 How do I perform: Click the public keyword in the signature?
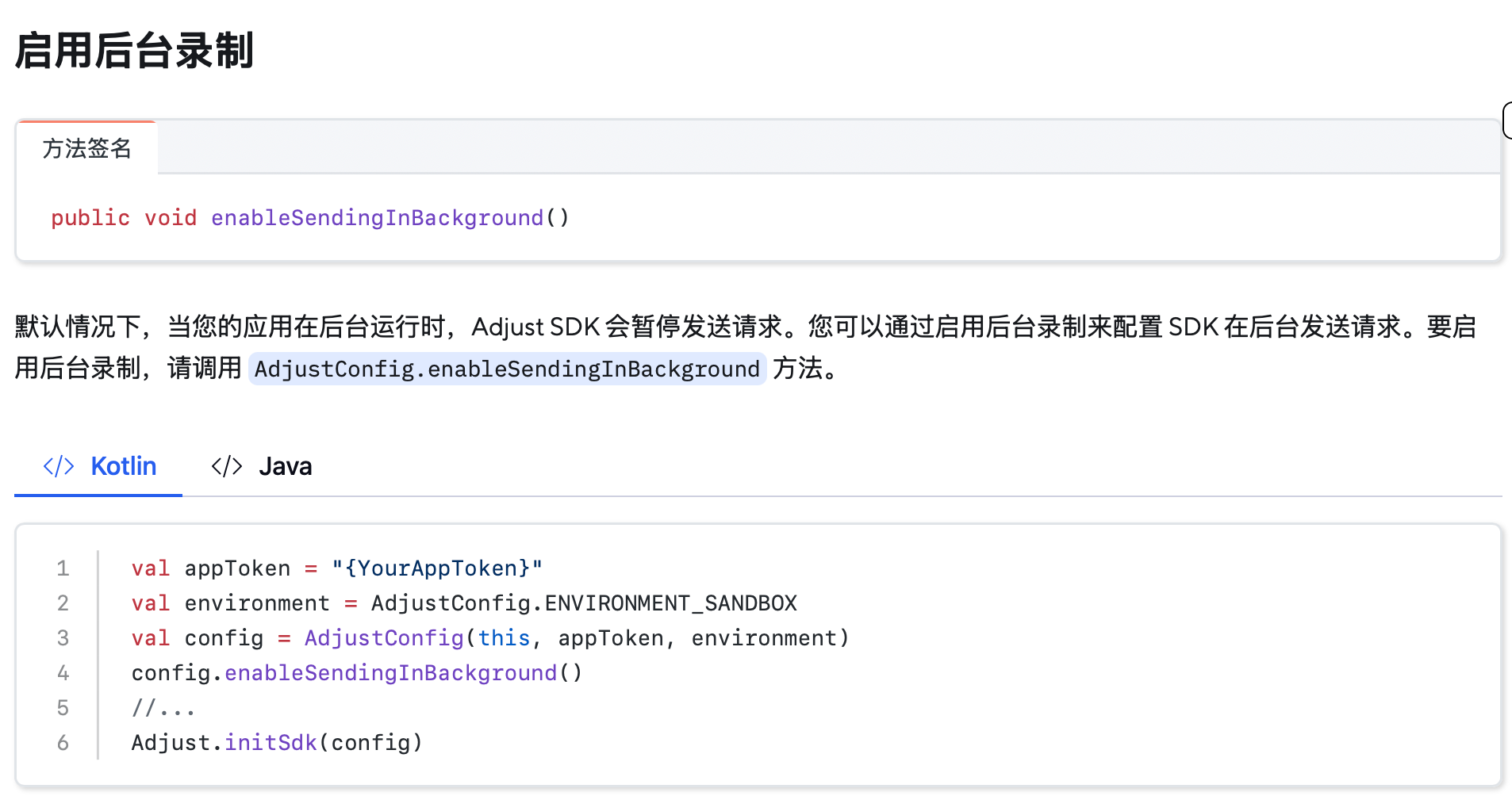click(x=90, y=218)
